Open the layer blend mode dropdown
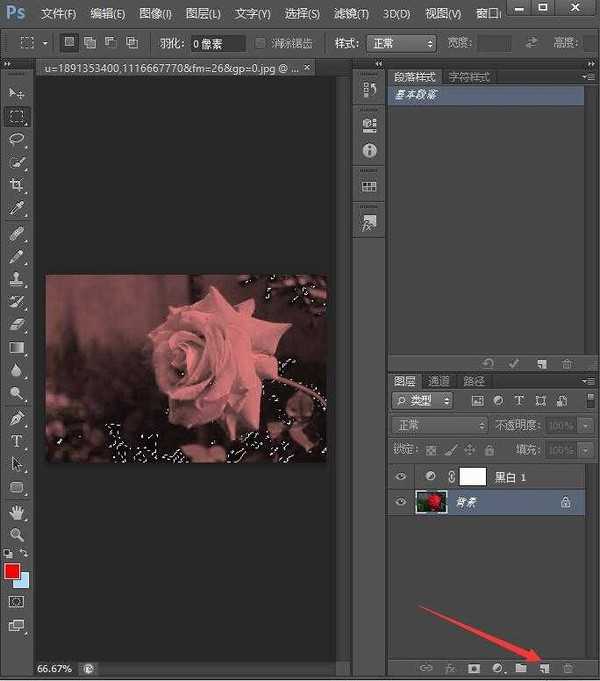 coord(438,425)
